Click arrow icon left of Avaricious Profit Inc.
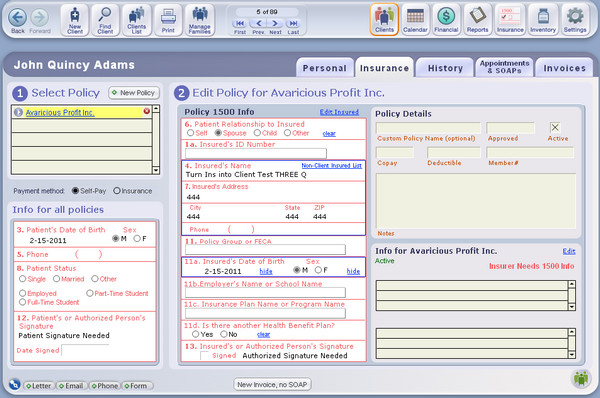This screenshot has width=600, height=398. pyautogui.click(x=18, y=112)
